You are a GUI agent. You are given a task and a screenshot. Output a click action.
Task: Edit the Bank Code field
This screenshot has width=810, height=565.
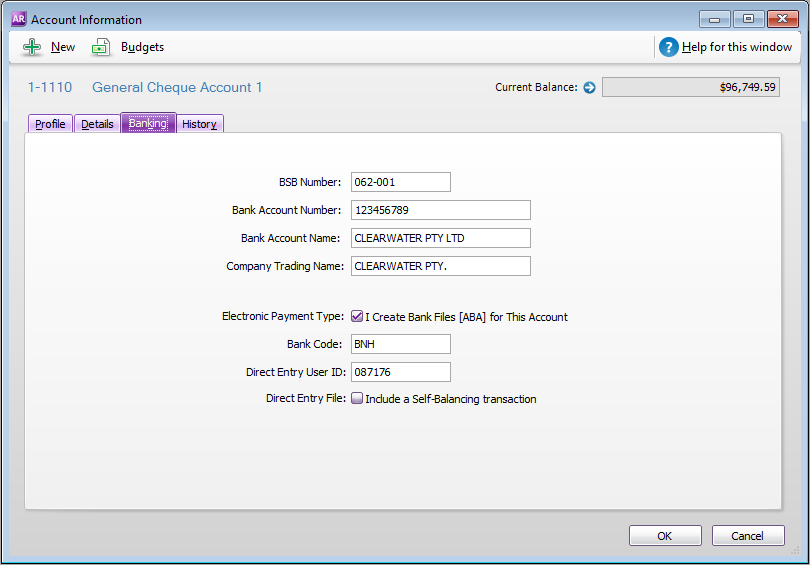[400, 344]
